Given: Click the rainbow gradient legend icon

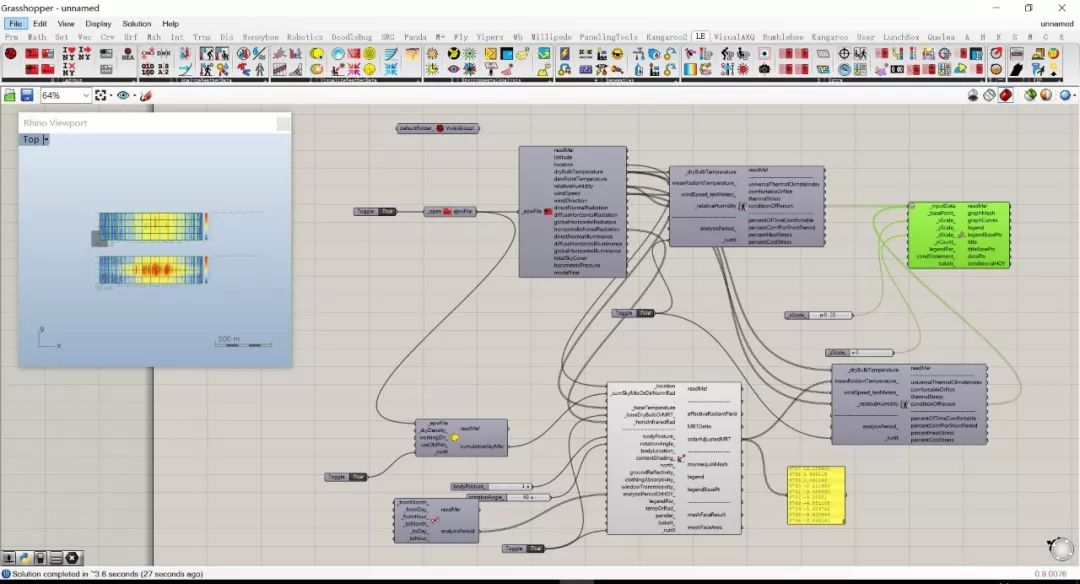Looking at the screenshot, I should point(689,69).
